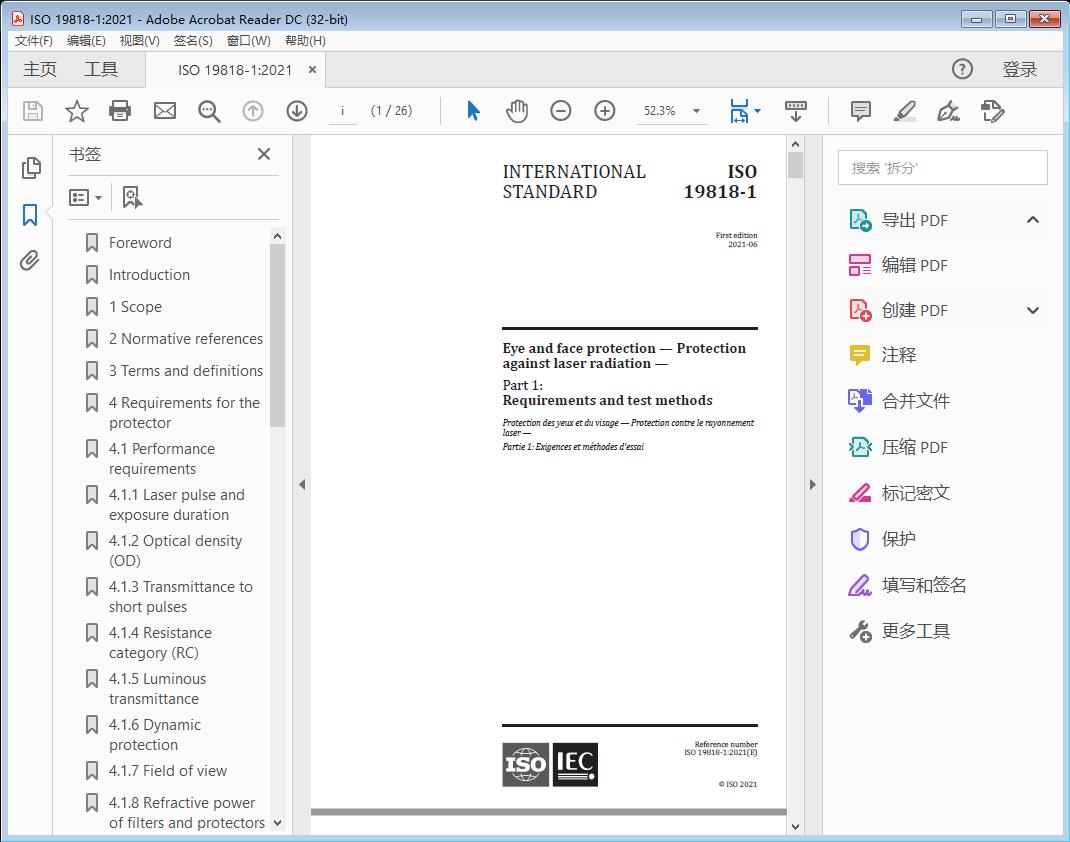
Task: Click the zoom in plus button
Action: tap(605, 111)
